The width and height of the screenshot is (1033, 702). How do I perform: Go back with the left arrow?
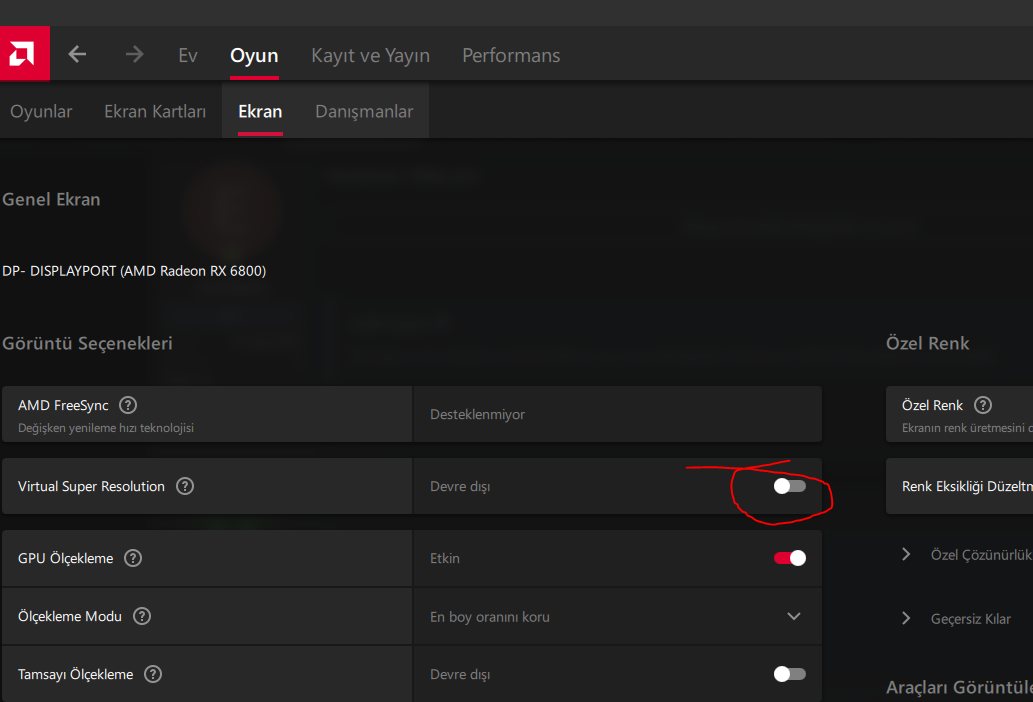click(x=77, y=55)
